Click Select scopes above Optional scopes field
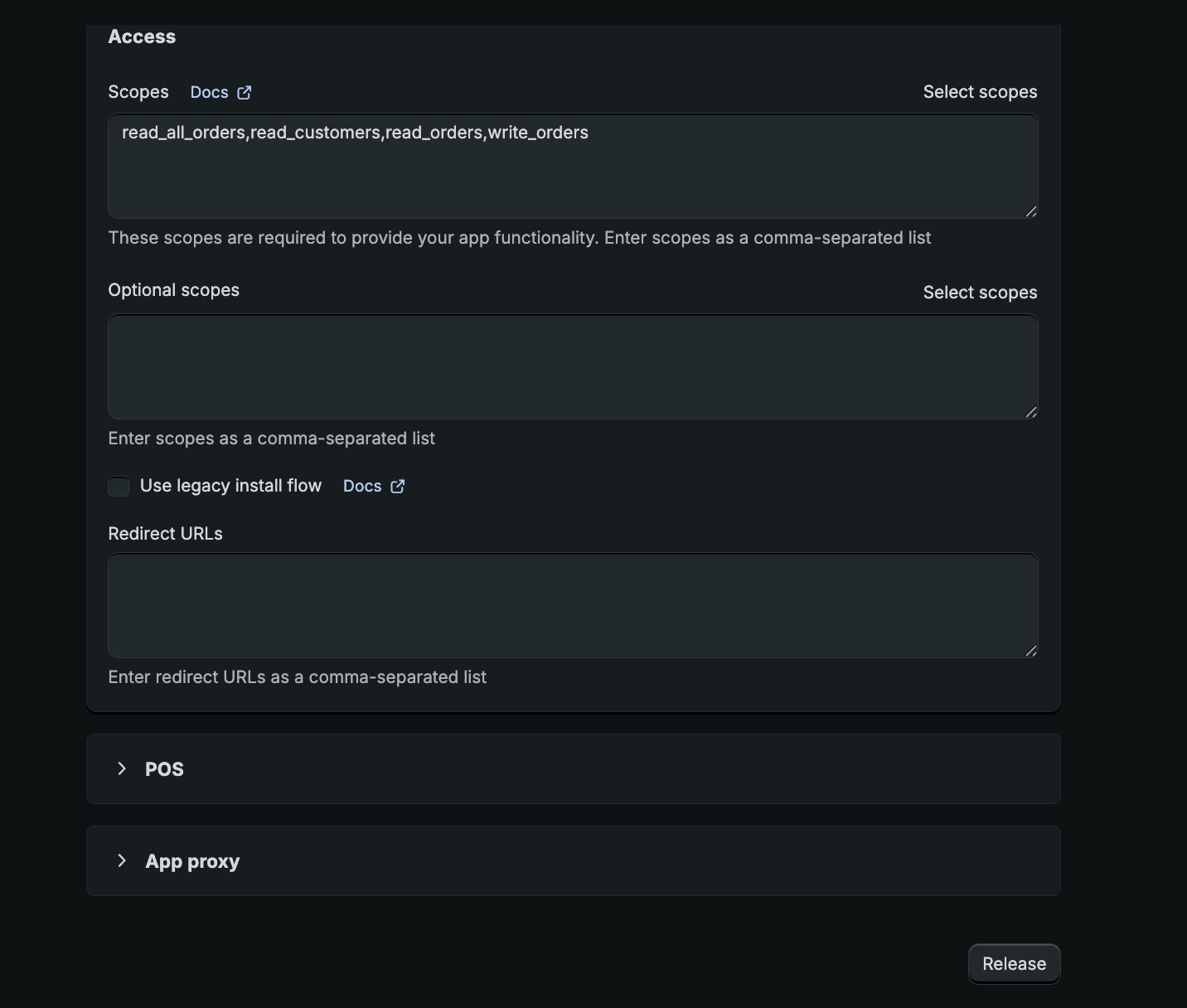This screenshot has height=1008, width=1187. pyautogui.click(x=980, y=293)
